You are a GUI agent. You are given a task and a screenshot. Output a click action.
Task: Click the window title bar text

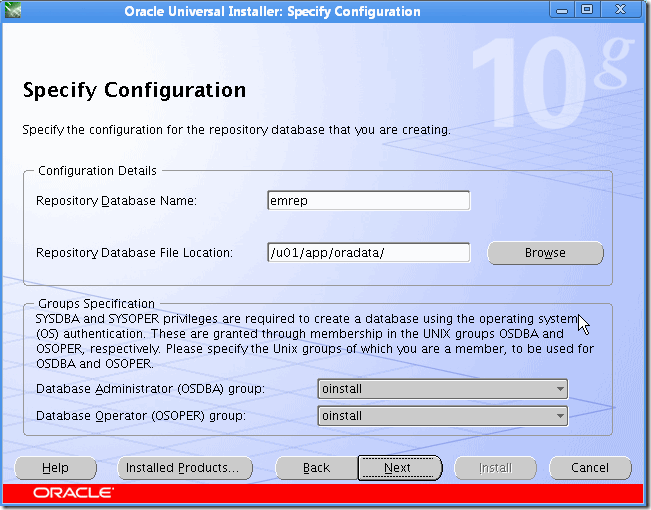pyautogui.click(x=272, y=11)
